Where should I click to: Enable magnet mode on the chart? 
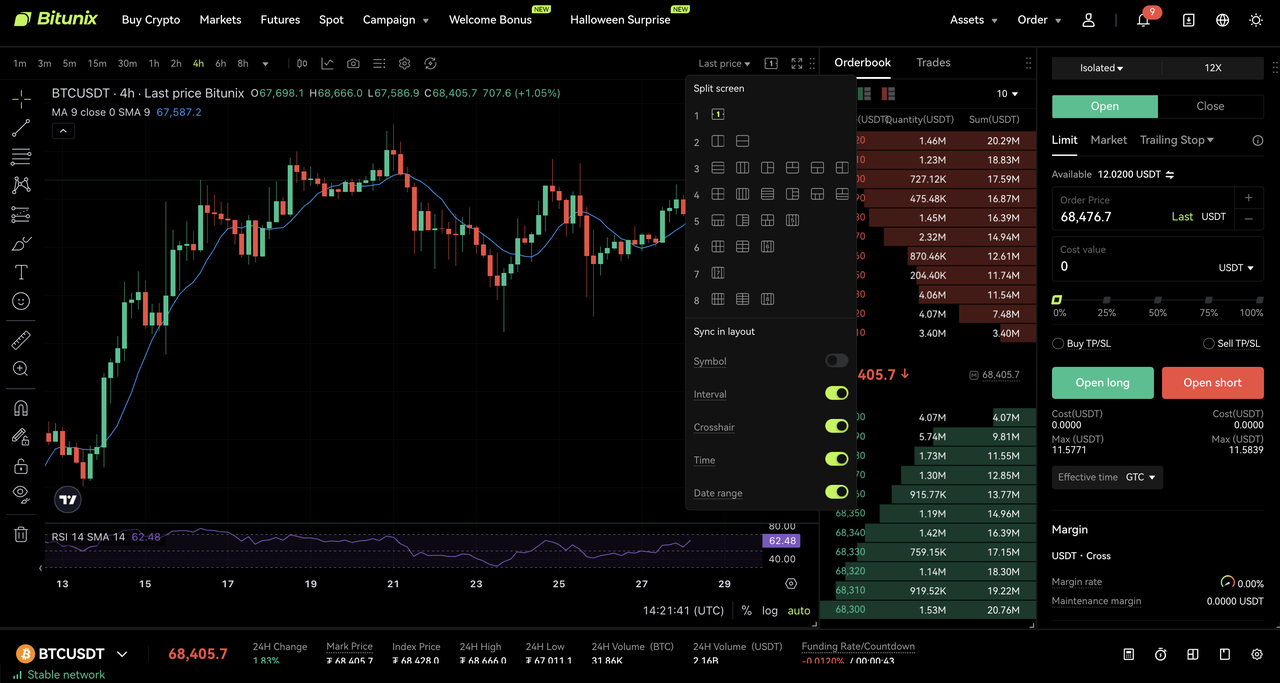[x=20, y=407]
